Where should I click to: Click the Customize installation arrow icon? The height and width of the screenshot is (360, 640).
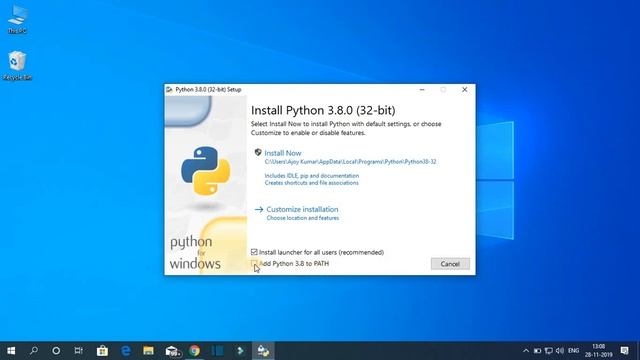[x=259, y=209]
